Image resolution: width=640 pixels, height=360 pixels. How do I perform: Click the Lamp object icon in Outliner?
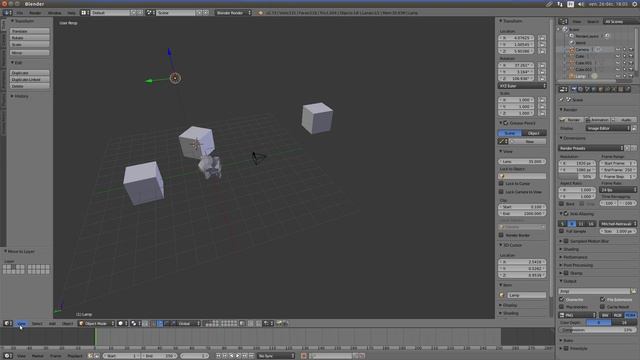click(x=571, y=76)
